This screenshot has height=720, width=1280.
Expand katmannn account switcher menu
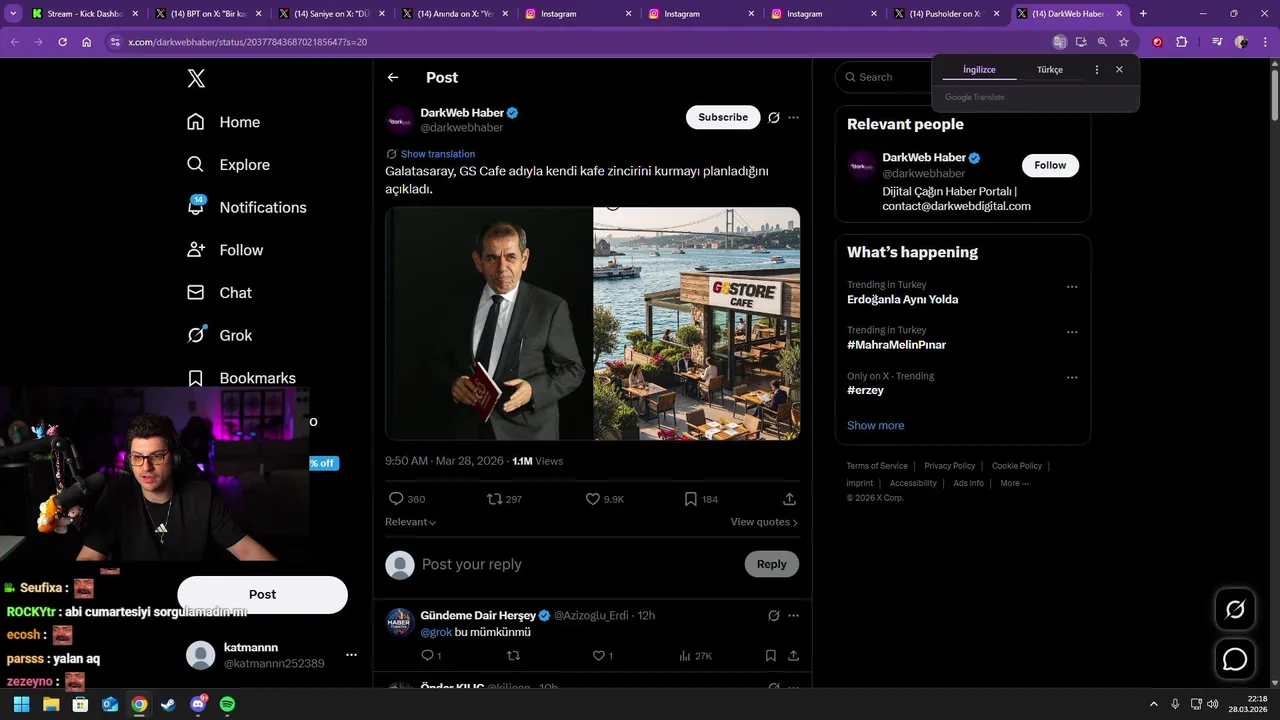coord(351,655)
